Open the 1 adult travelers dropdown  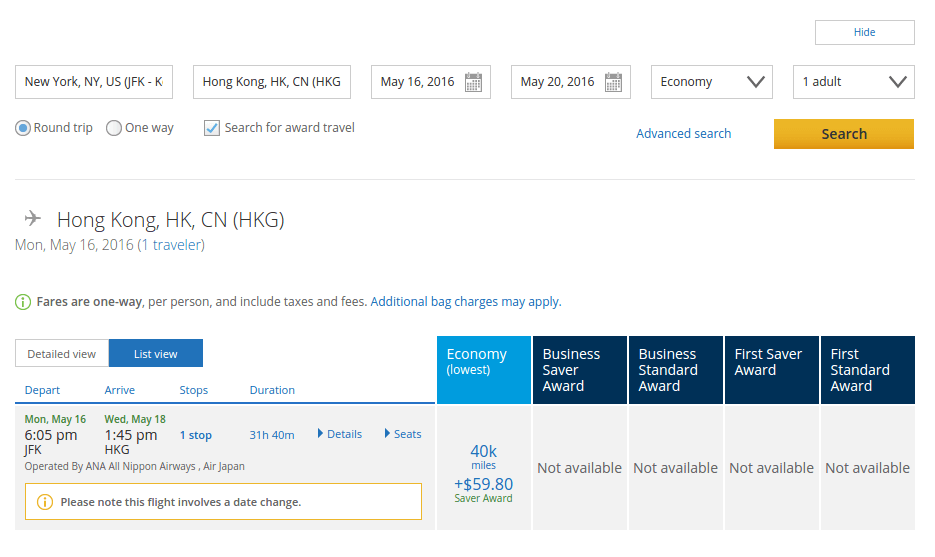pyautogui.click(x=853, y=82)
